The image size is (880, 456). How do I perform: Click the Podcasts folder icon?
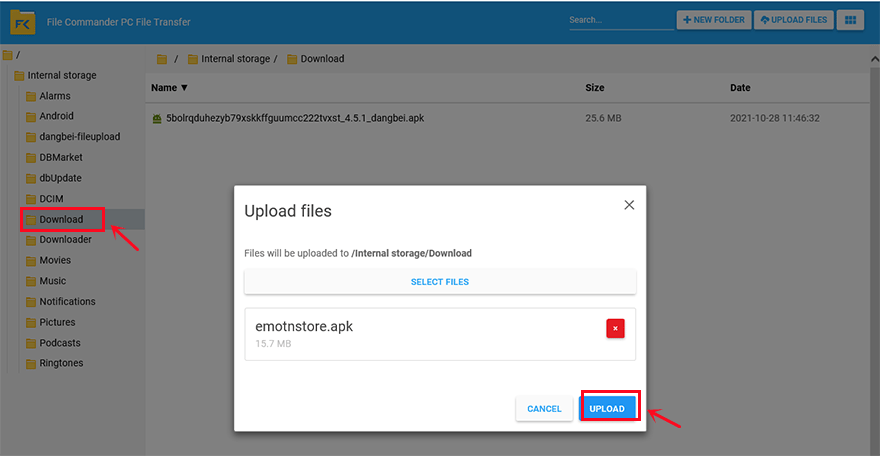31,343
